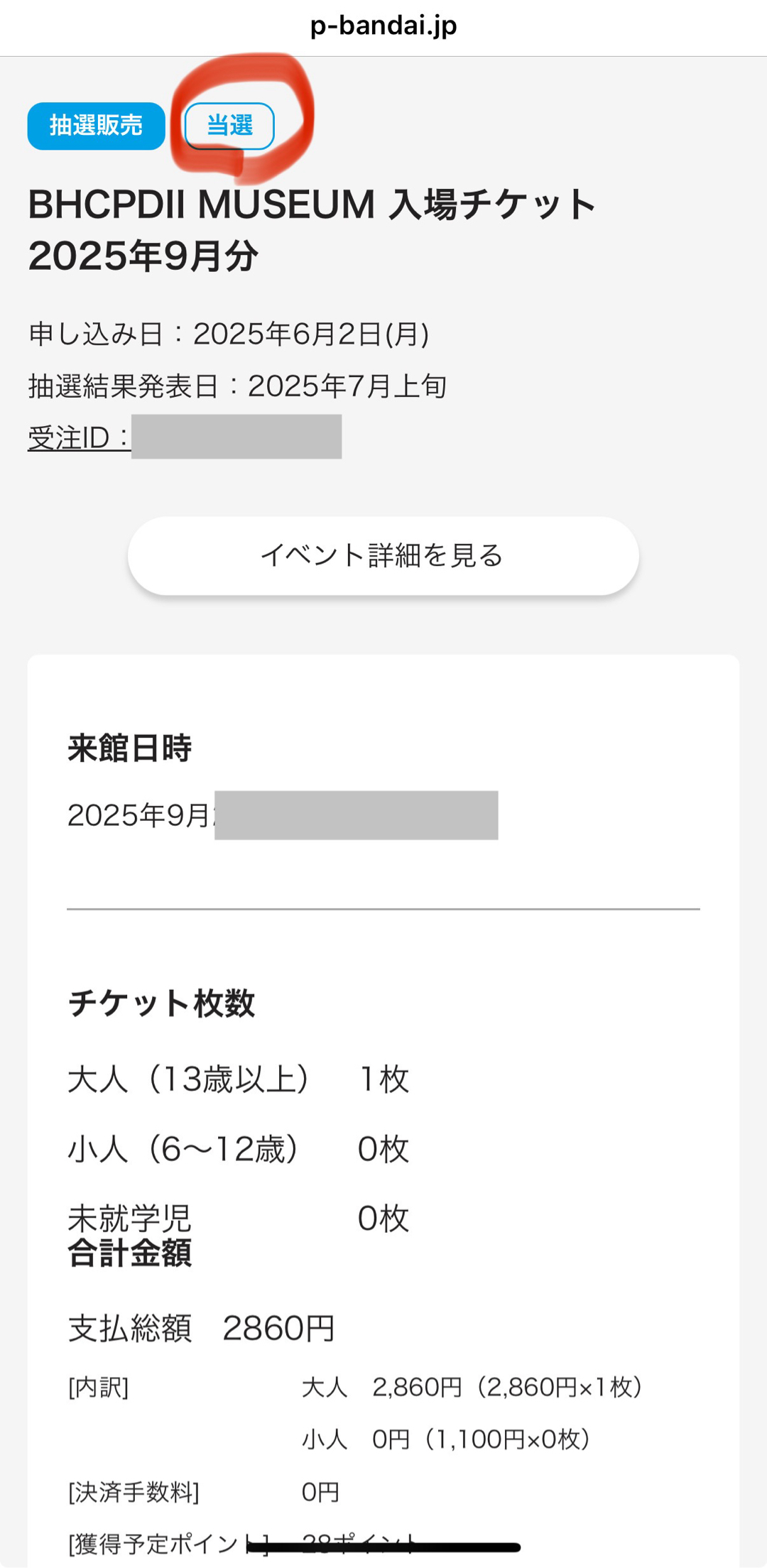The width and height of the screenshot is (767, 1568).
Task: Click the 合計金額 heading
Action: coord(129,1253)
